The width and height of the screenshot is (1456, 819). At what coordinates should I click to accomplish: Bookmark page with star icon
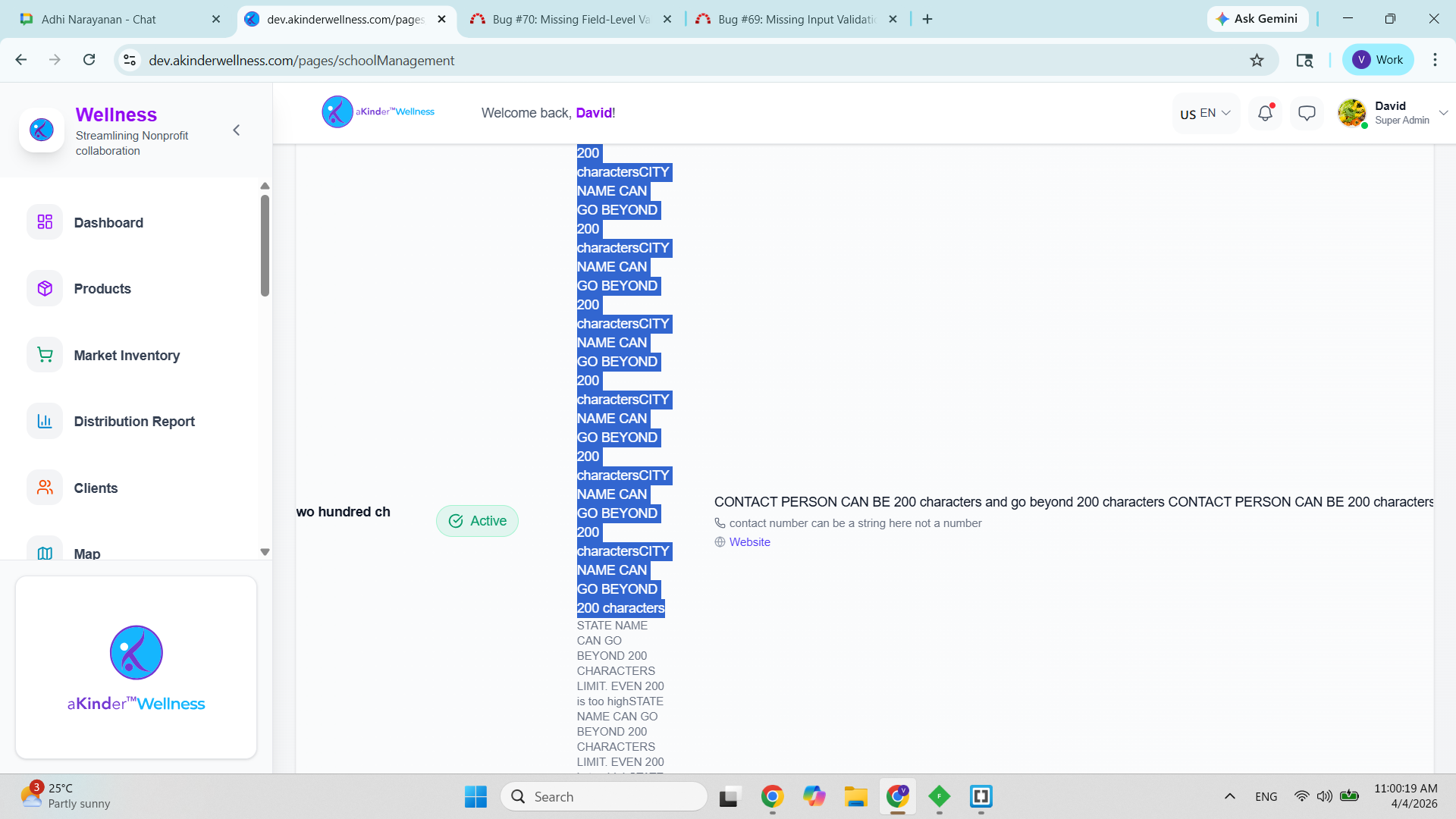tap(1257, 61)
